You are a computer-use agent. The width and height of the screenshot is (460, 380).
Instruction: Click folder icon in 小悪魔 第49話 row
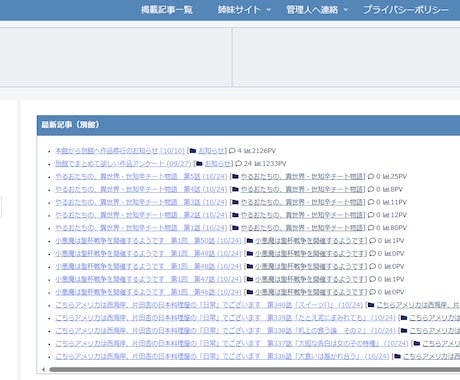pyautogui.click(x=249, y=254)
